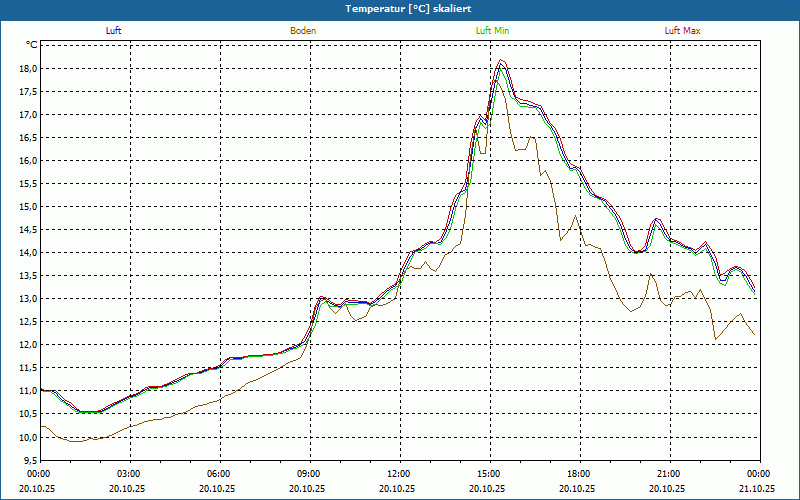Click the 21.10.25 date label
The image size is (800, 500).
(758, 489)
